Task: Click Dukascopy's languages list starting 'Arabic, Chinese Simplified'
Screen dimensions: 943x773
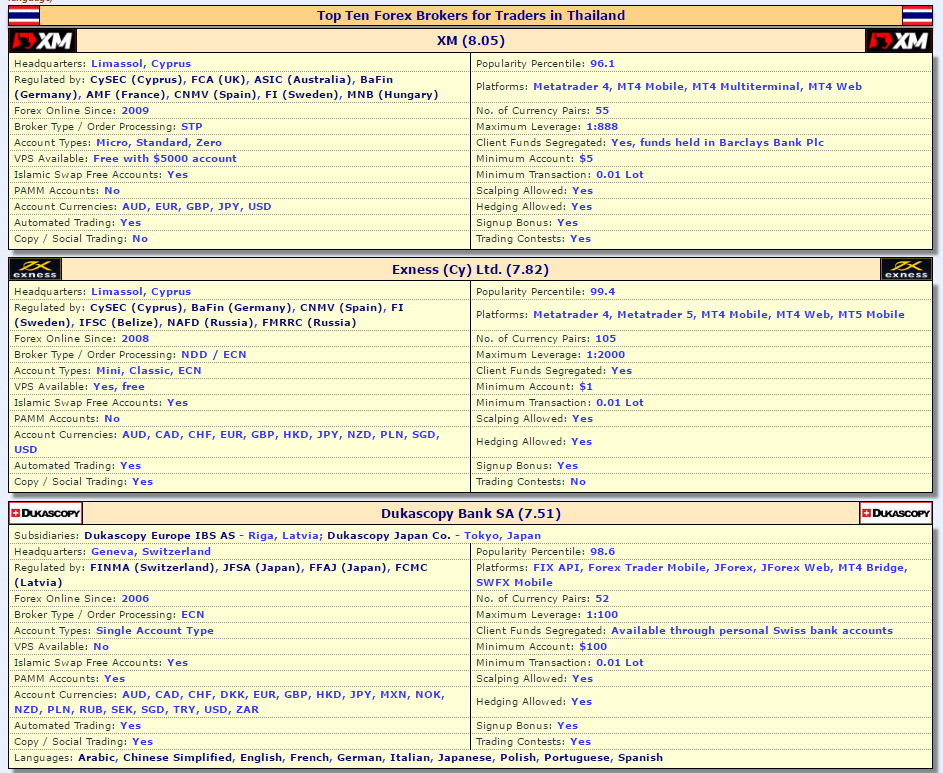Action: [x=370, y=758]
